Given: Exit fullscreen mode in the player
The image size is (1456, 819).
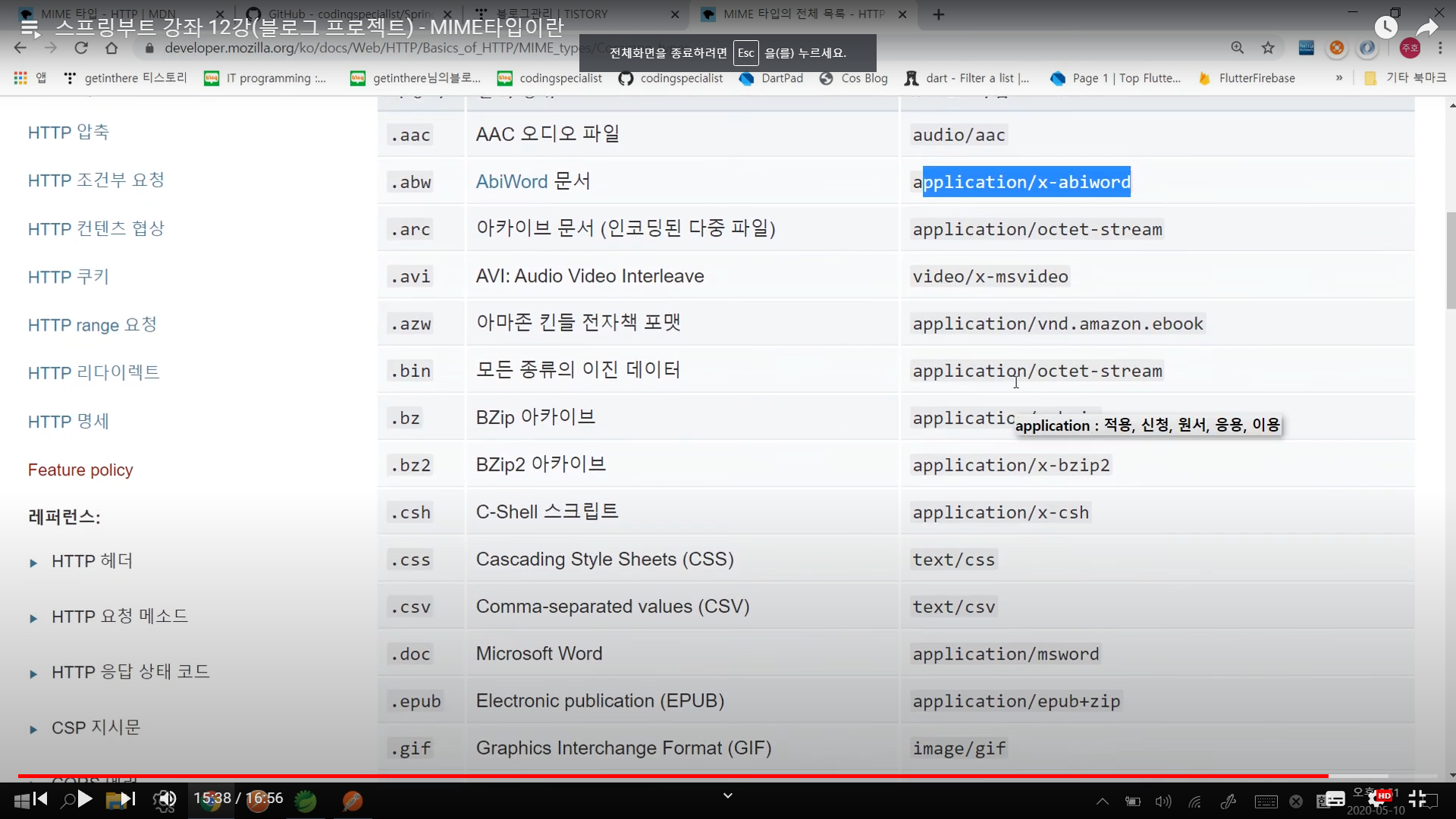Looking at the screenshot, I should point(1417,799).
